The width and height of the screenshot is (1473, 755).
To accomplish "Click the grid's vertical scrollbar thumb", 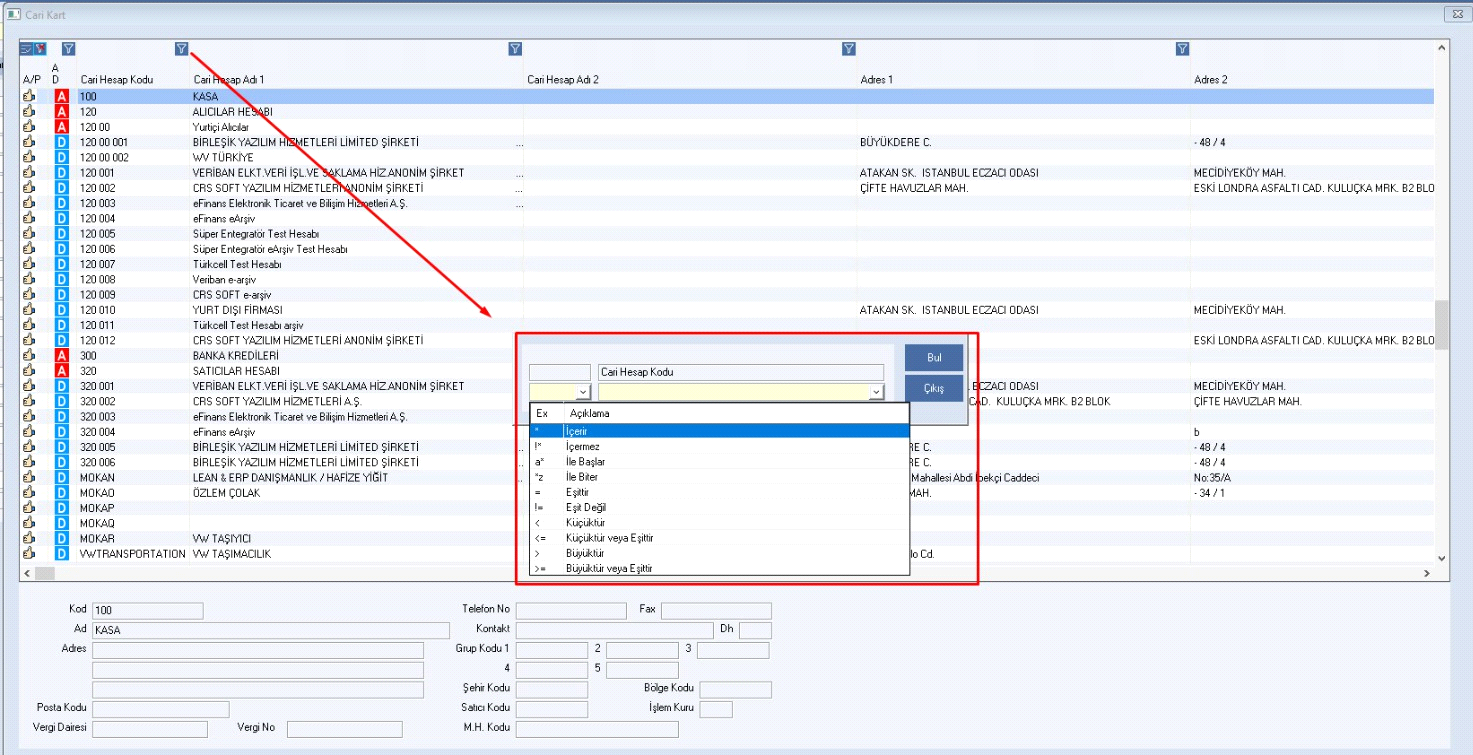I will [1441, 324].
